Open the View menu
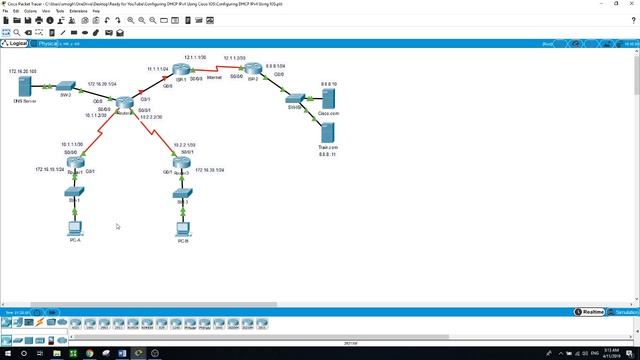 point(46,11)
